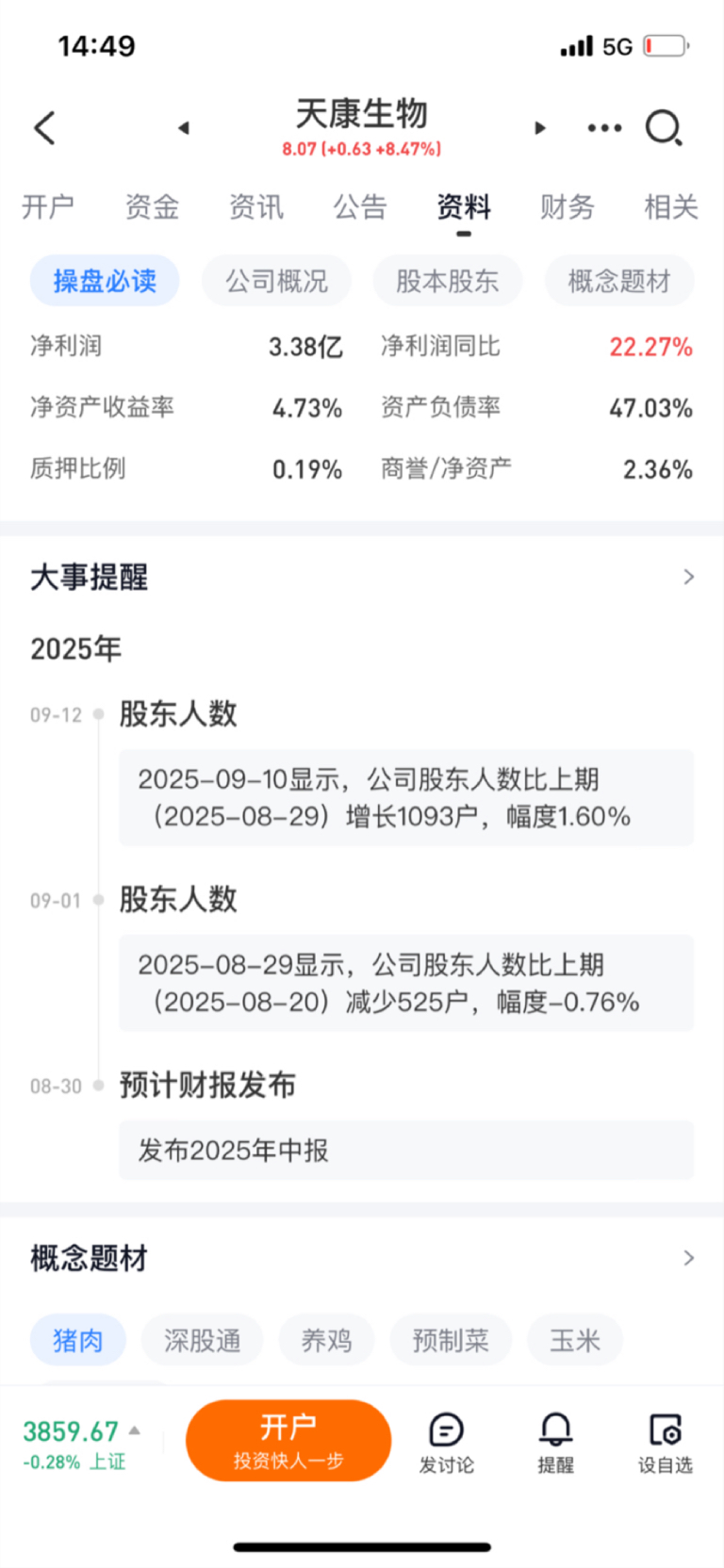This screenshot has width=724, height=1568.
Task: Switch to the 公告 tab
Action: tap(359, 206)
